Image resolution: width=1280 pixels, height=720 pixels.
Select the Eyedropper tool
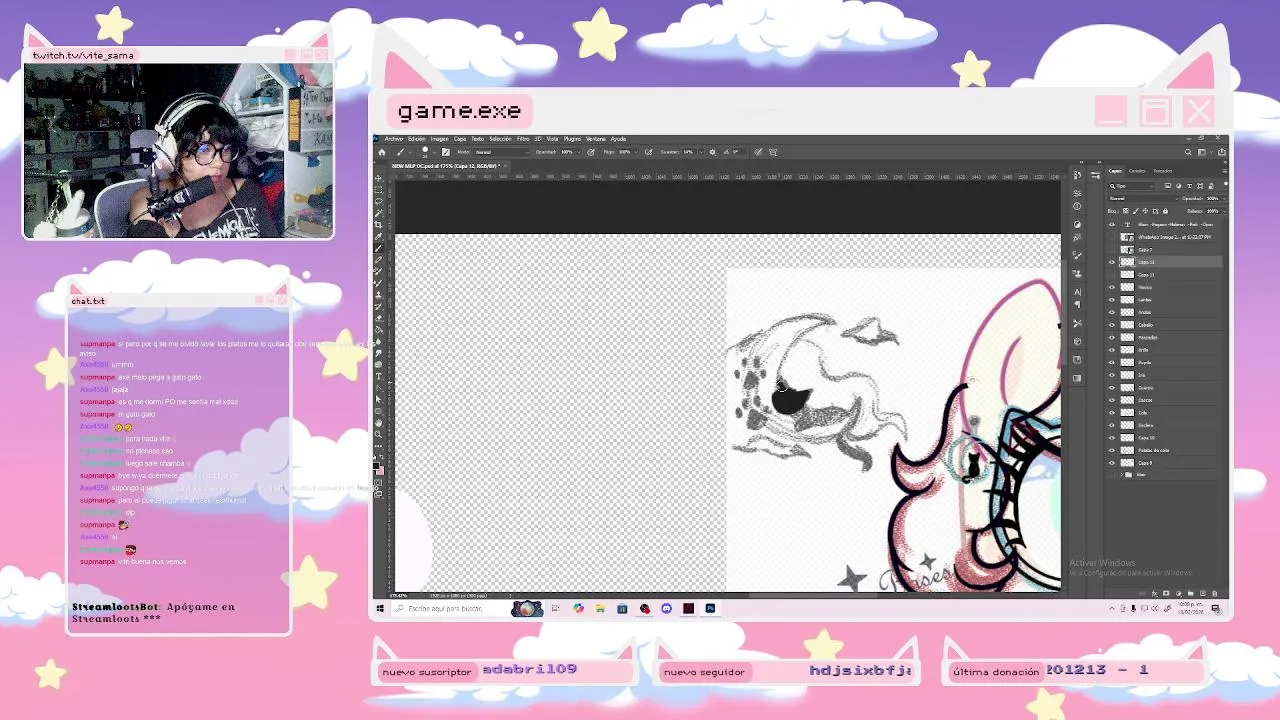click(378, 236)
